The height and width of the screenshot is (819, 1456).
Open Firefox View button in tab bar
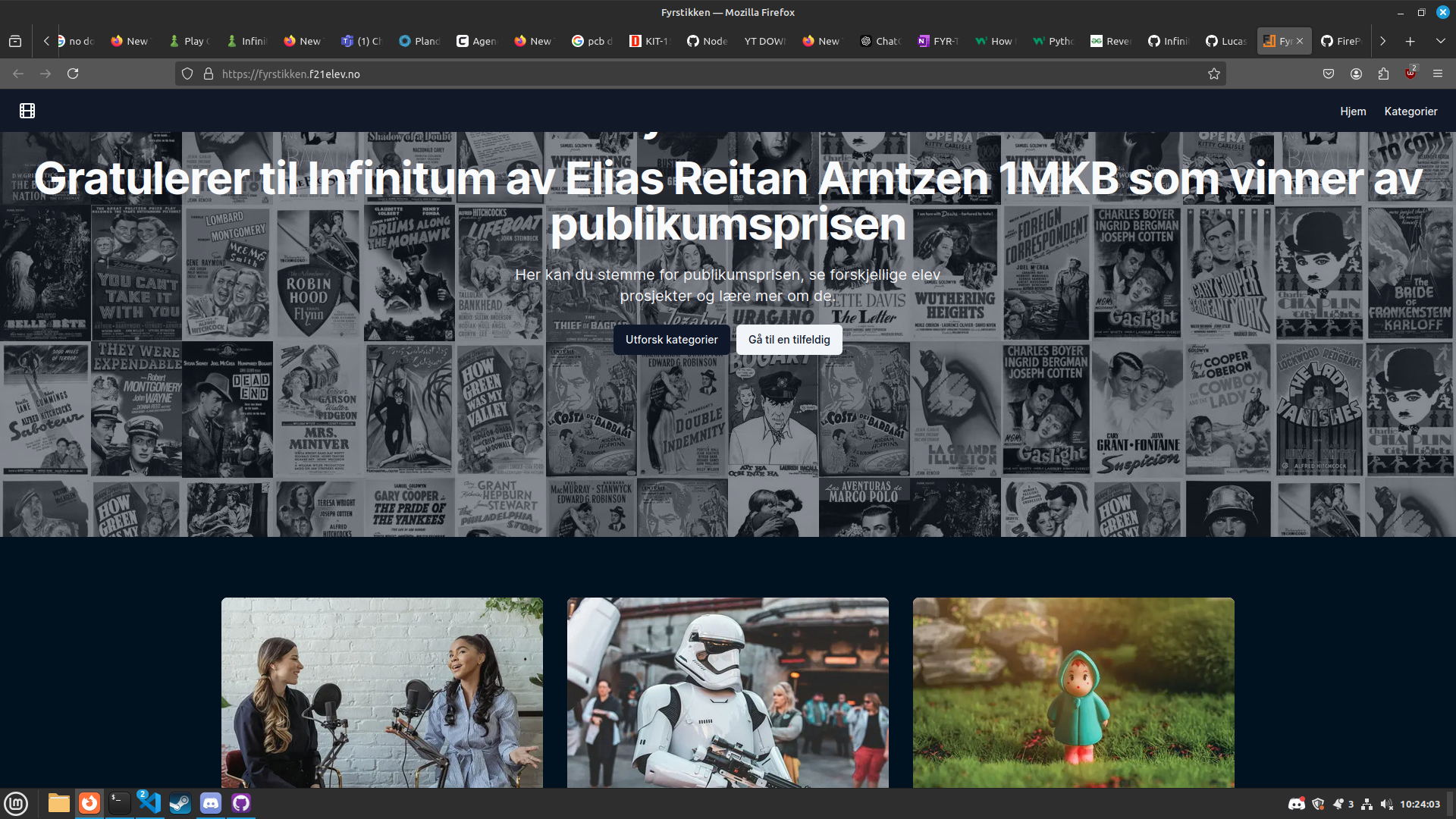(15, 41)
